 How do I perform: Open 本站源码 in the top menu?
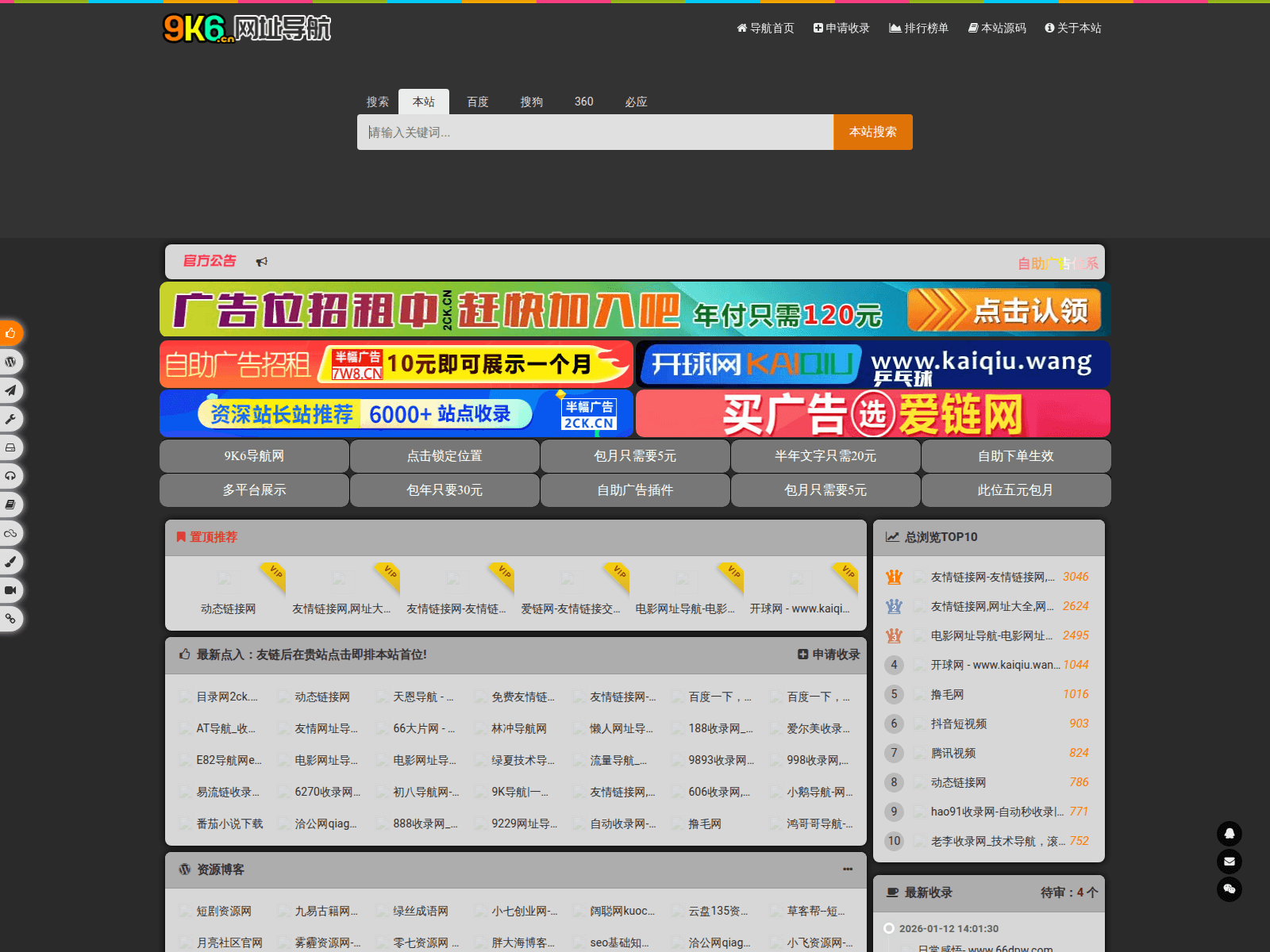(997, 28)
